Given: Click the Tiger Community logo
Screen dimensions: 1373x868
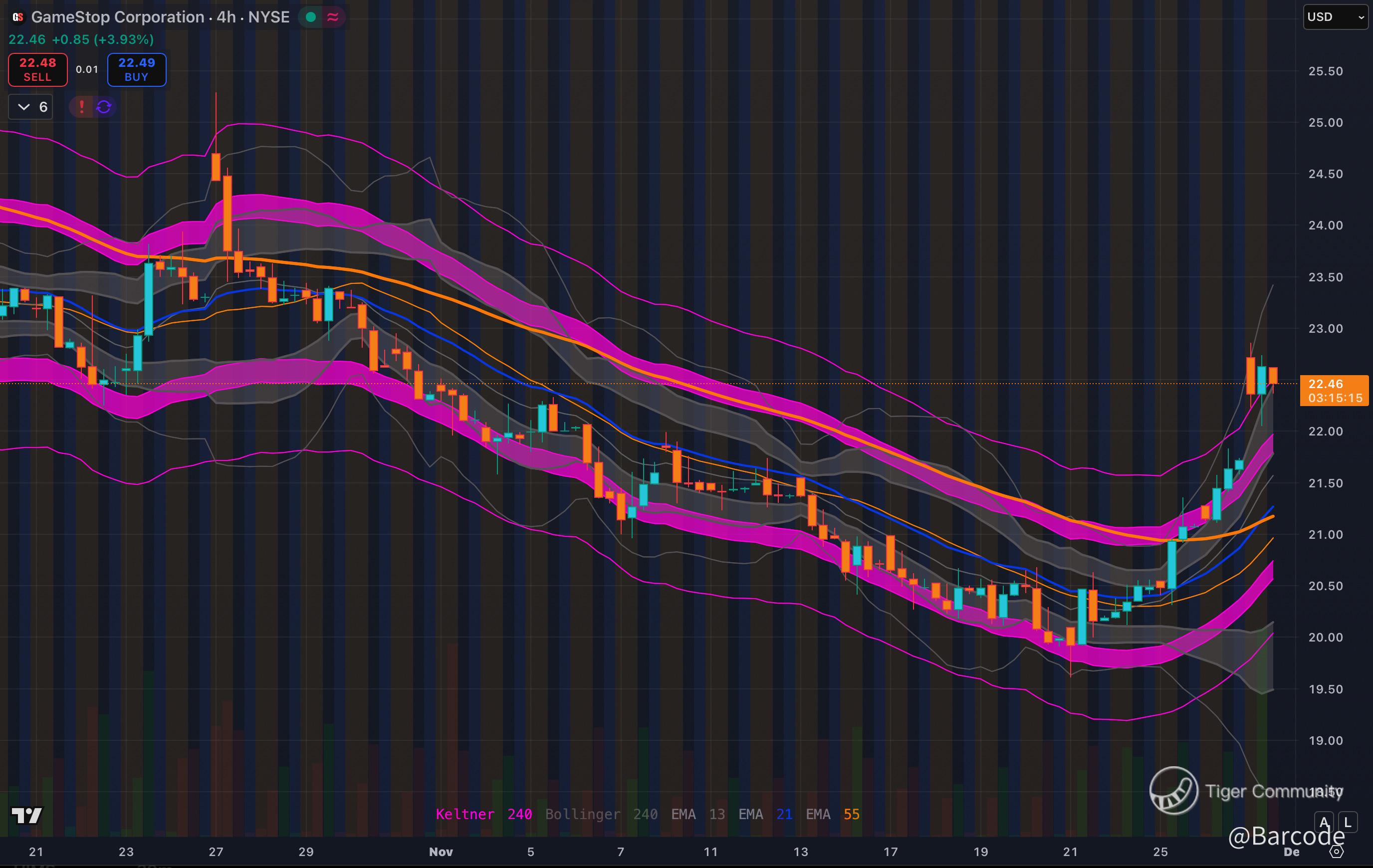Looking at the screenshot, I should pos(1173,791).
